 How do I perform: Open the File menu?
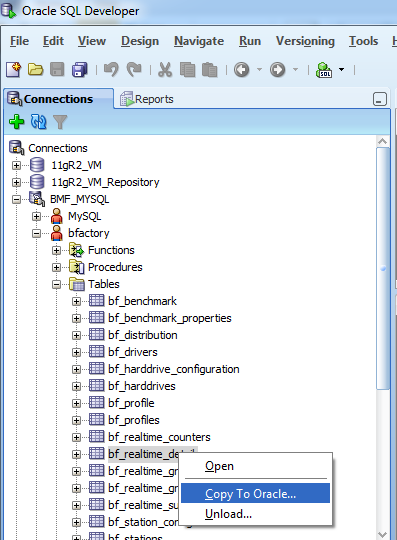19,41
